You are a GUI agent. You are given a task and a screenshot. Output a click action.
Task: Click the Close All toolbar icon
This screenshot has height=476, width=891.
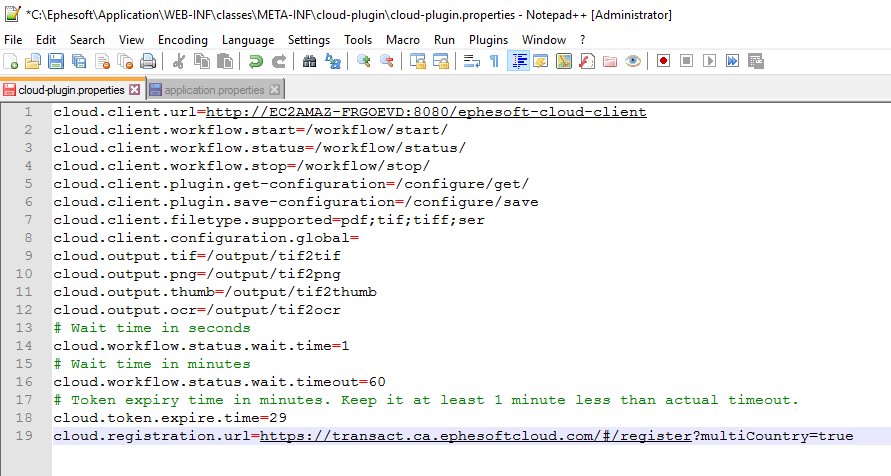tap(125, 61)
